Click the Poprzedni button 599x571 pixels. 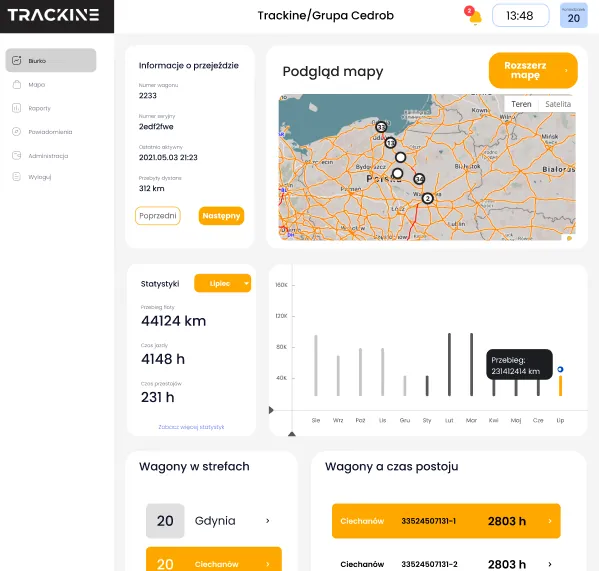158,216
